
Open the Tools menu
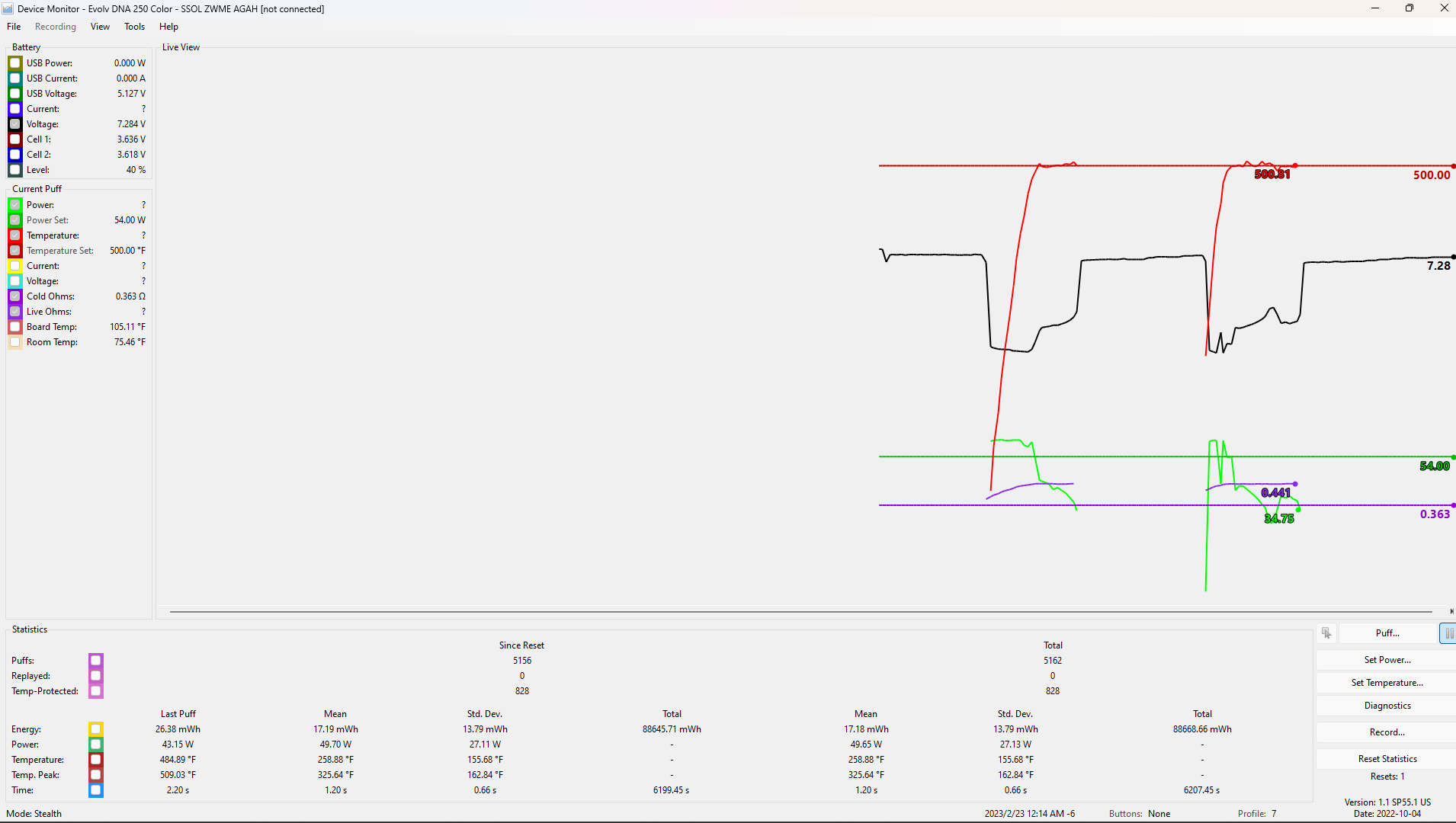coord(134,27)
